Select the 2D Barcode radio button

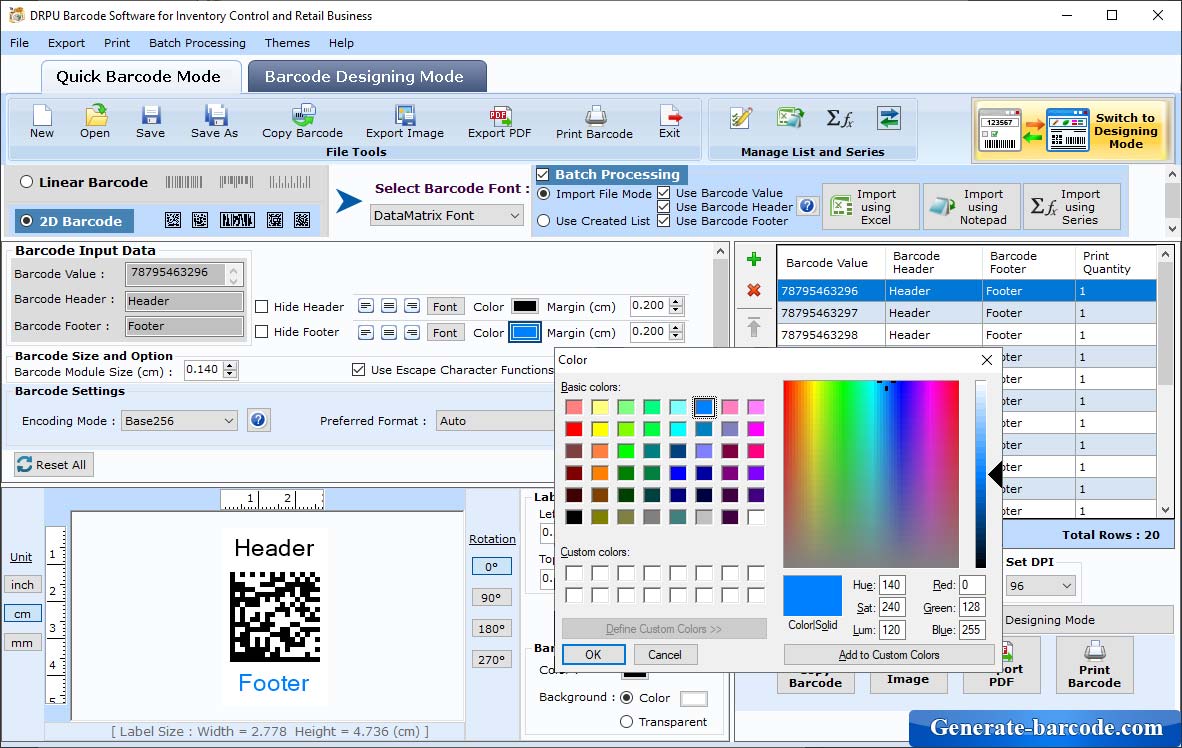click(27, 221)
